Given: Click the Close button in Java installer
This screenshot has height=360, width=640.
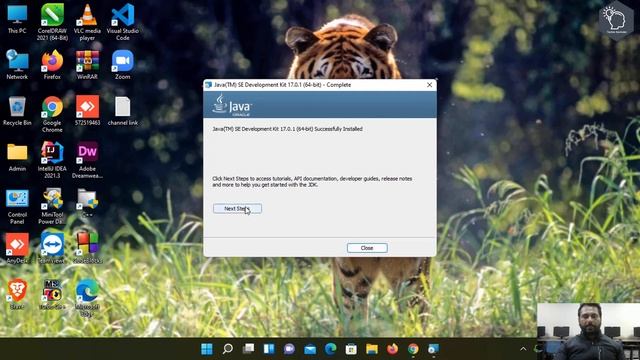Looking at the screenshot, I should pyautogui.click(x=367, y=248).
